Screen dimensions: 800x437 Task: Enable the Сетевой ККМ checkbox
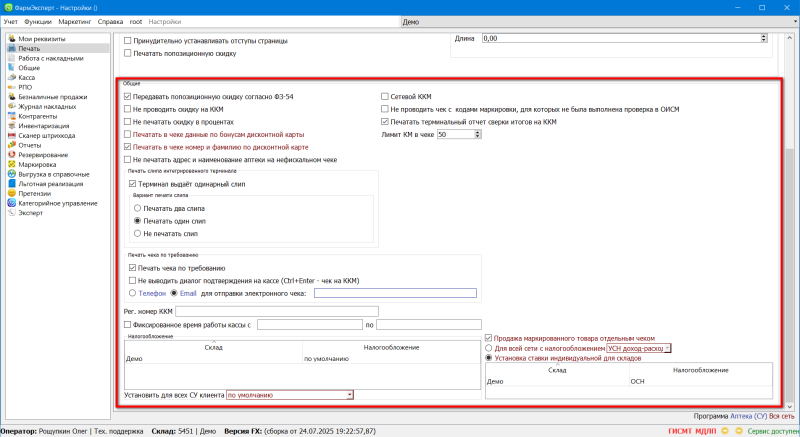(x=383, y=97)
